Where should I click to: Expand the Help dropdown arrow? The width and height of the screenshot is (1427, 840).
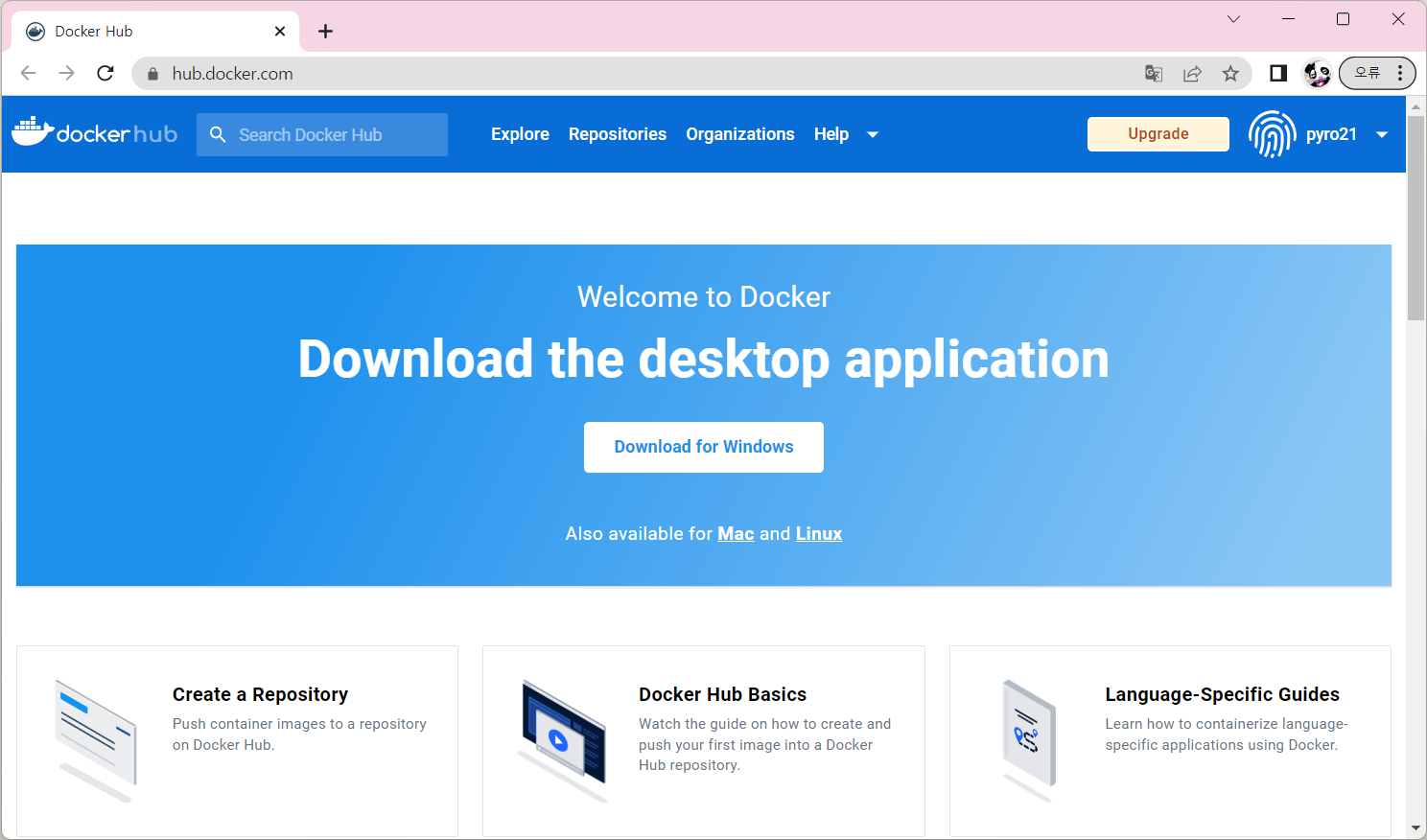pos(873,134)
